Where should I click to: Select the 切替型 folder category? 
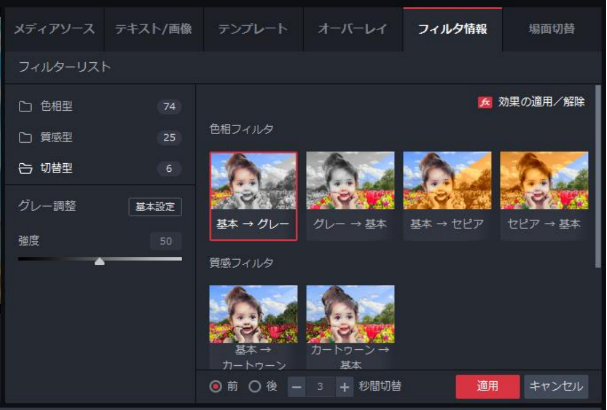(x=56, y=168)
